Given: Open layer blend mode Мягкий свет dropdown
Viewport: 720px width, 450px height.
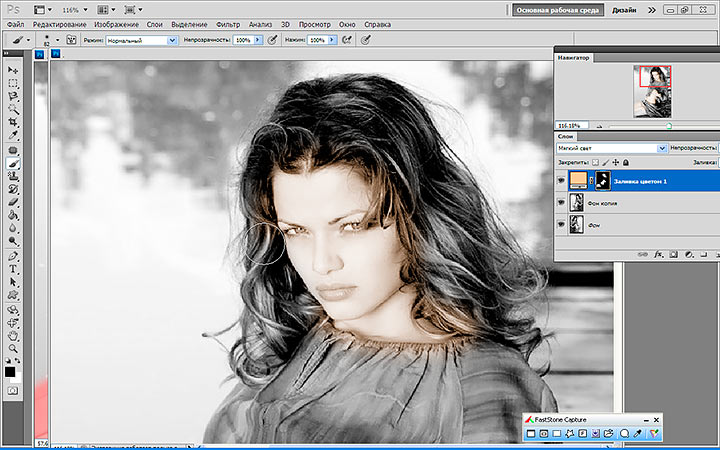Looking at the screenshot, I should (611, 148).
